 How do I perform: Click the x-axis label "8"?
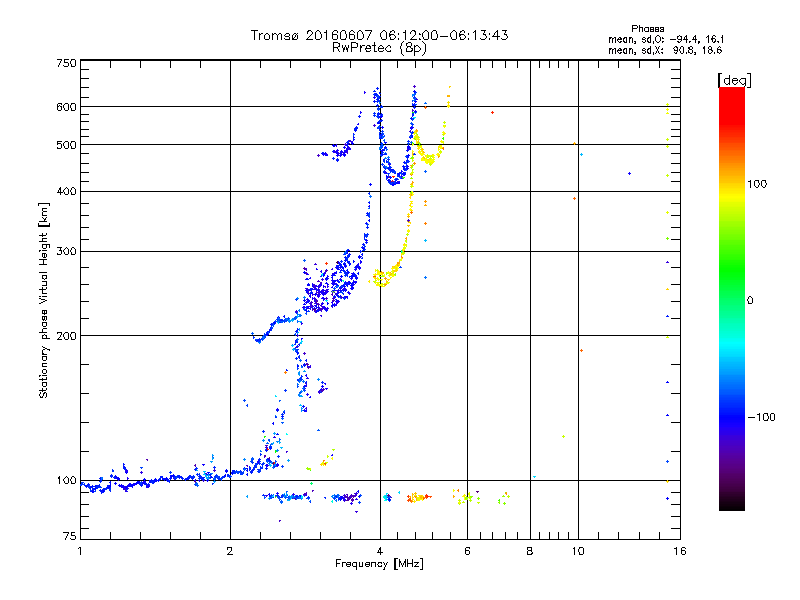pyautogui.click(x=530, y=551)
